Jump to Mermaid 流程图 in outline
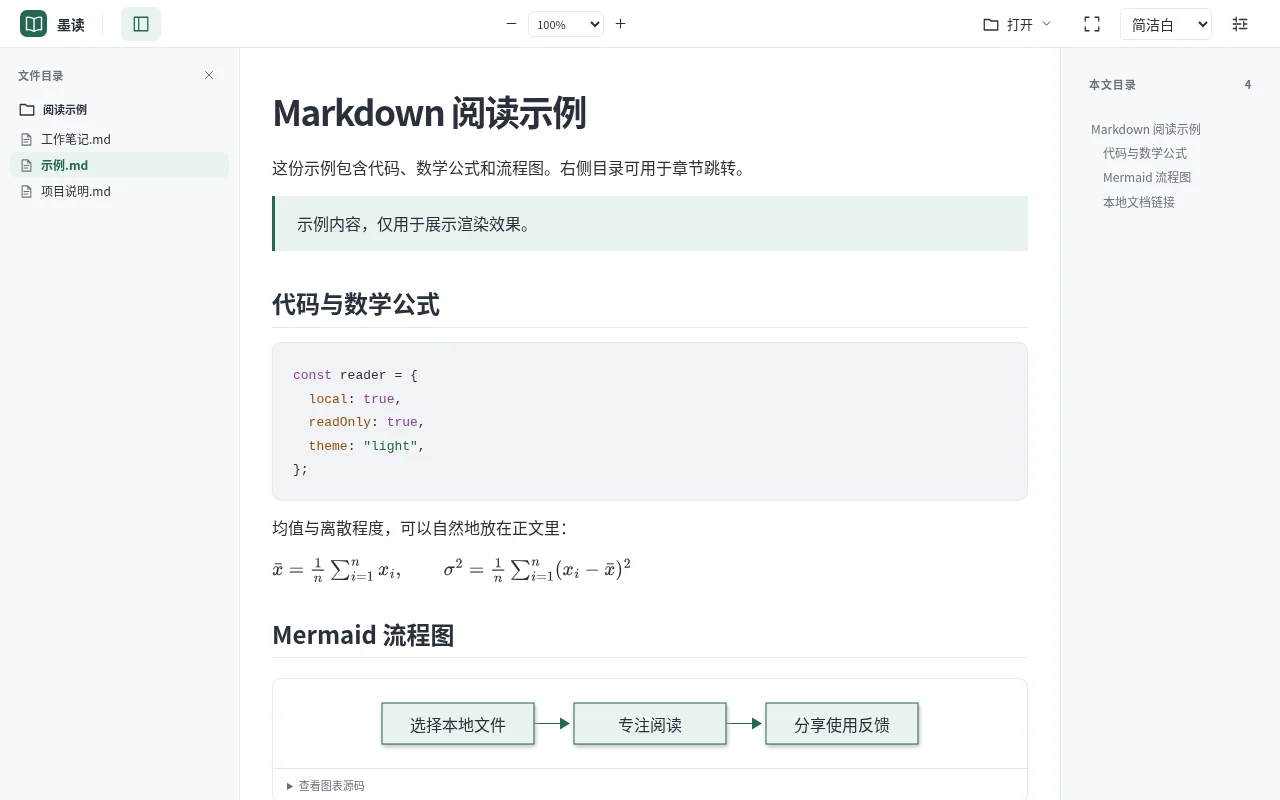The image size is (1280, 800). (1147, 177)
